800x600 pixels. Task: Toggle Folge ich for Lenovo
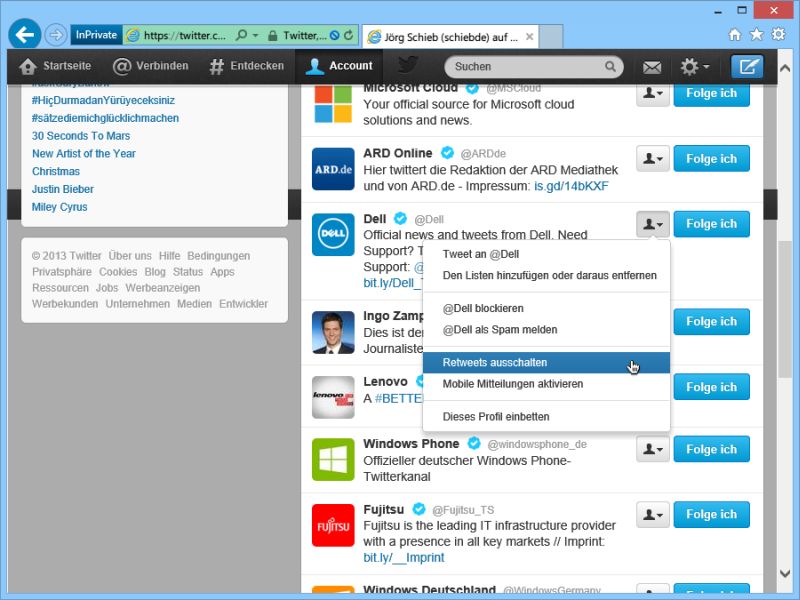pos(711,387)
